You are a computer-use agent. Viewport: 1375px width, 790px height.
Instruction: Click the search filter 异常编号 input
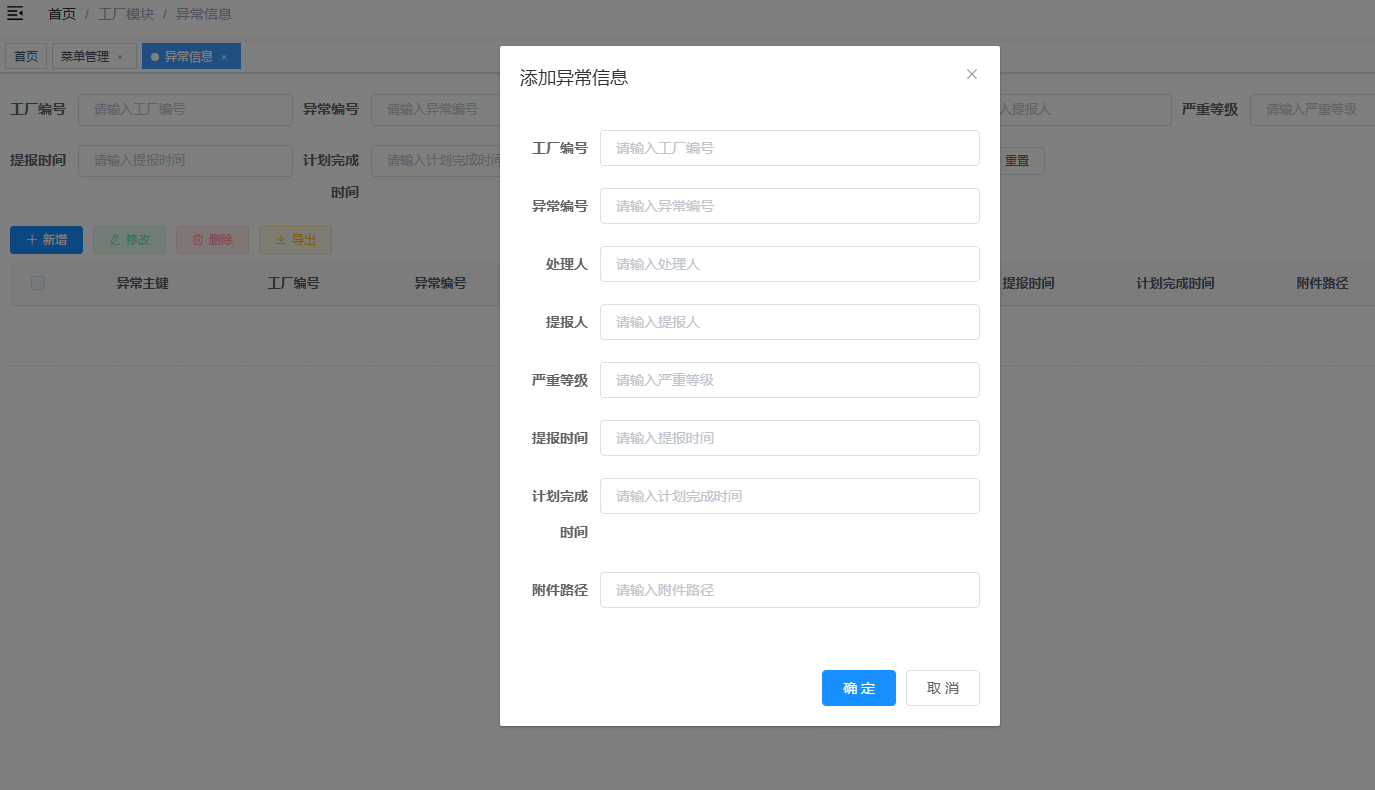click(436, 110)
